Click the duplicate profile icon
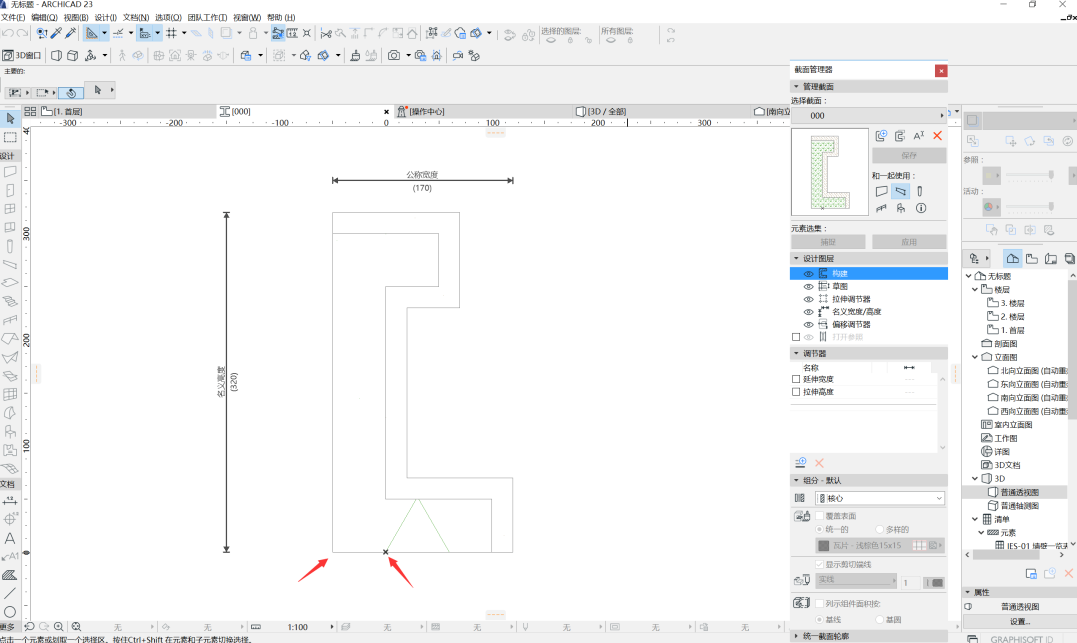The width and height of the screenshot is (1077, 643). [900, 136]
